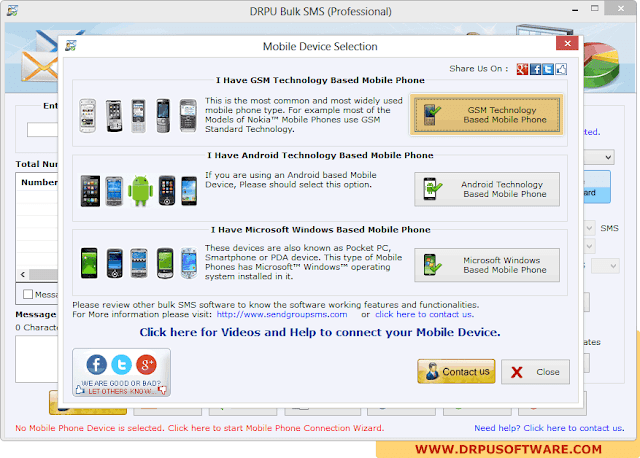Screen dimensions: 640x458
Task: Click the thumbs-up like icon at top
Action: 561,69
